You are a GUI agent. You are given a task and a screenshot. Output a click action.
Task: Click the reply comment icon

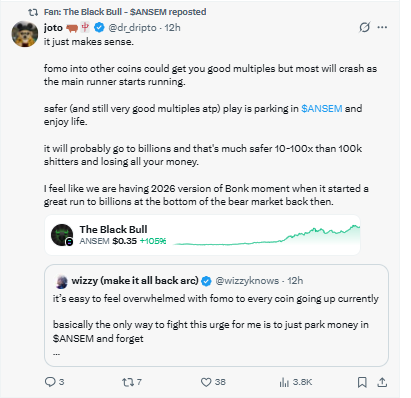[50, 382]
